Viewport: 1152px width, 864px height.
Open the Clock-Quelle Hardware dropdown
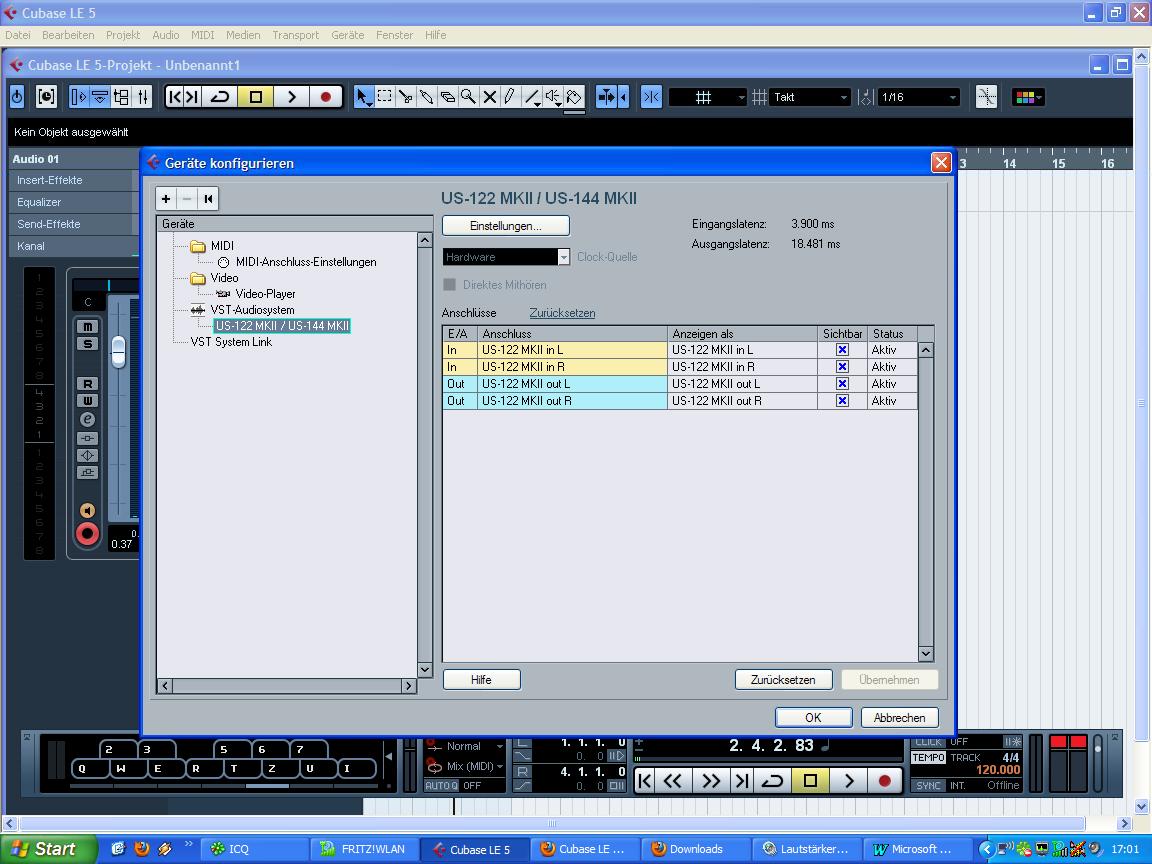pos(506,256)
